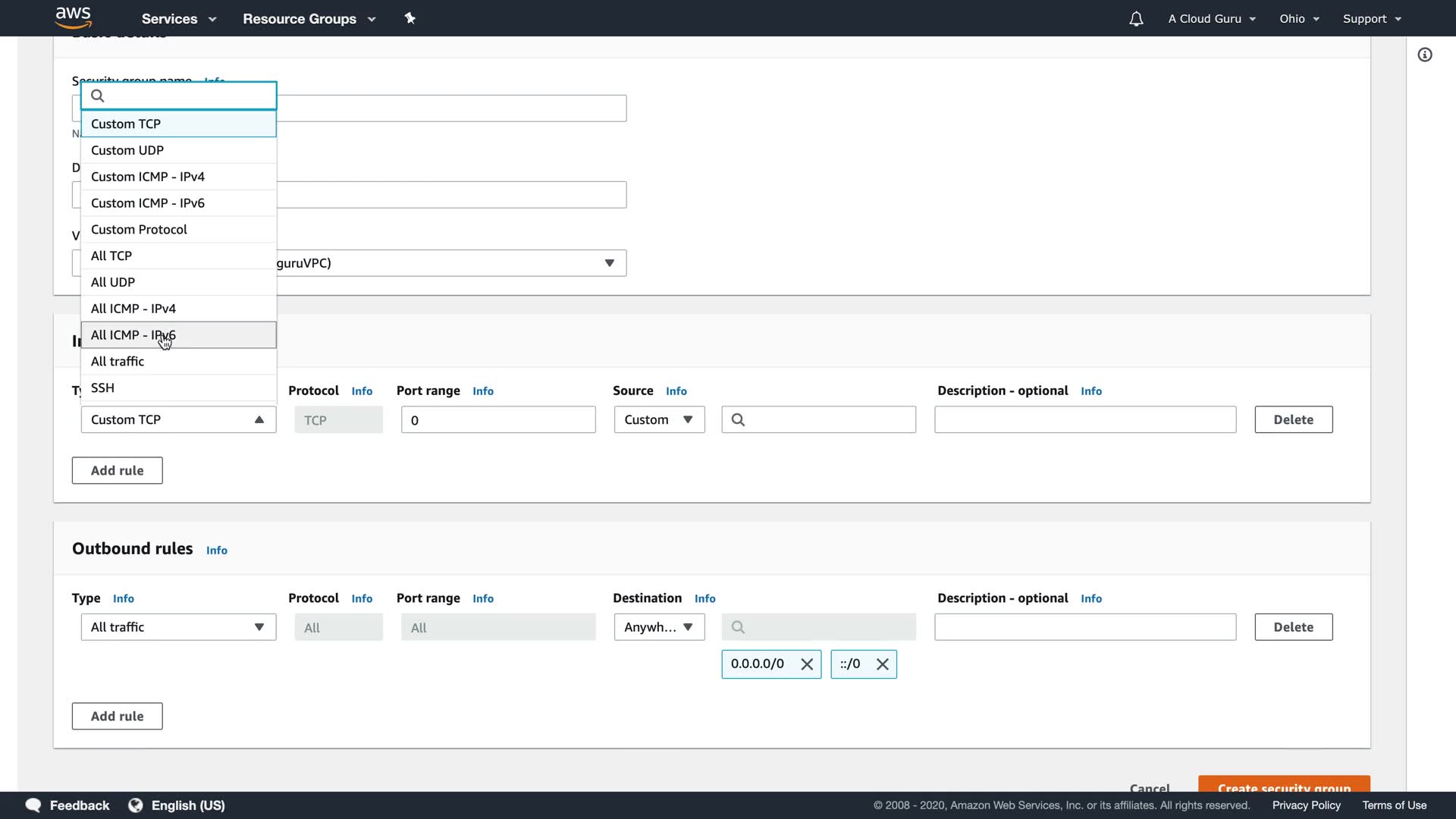The image size is (1456, 819).
Task: Click the info circle icon at right edge
Action: (x=1425, y=55)
